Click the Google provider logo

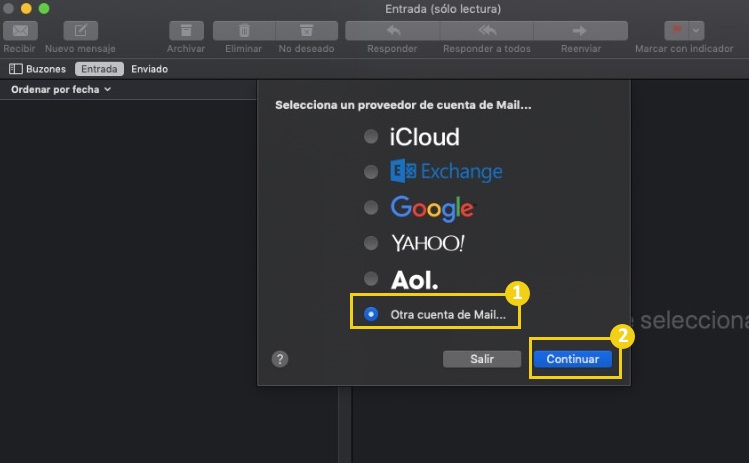(433, 208)
